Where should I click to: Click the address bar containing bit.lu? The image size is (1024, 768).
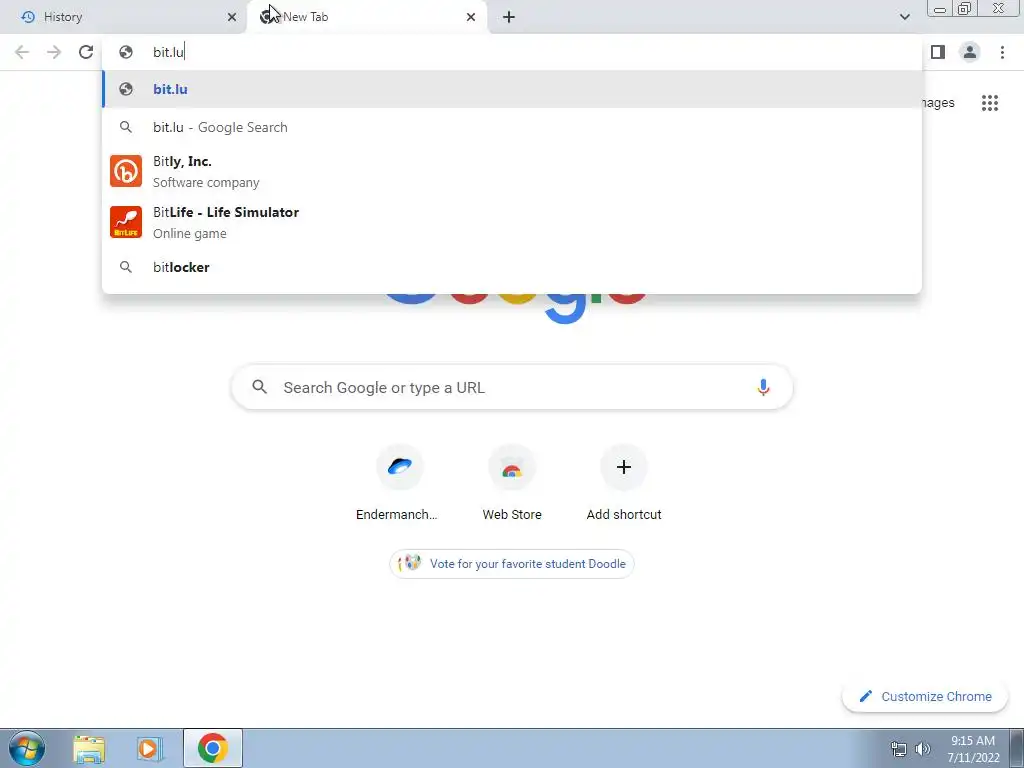(512, 52)
